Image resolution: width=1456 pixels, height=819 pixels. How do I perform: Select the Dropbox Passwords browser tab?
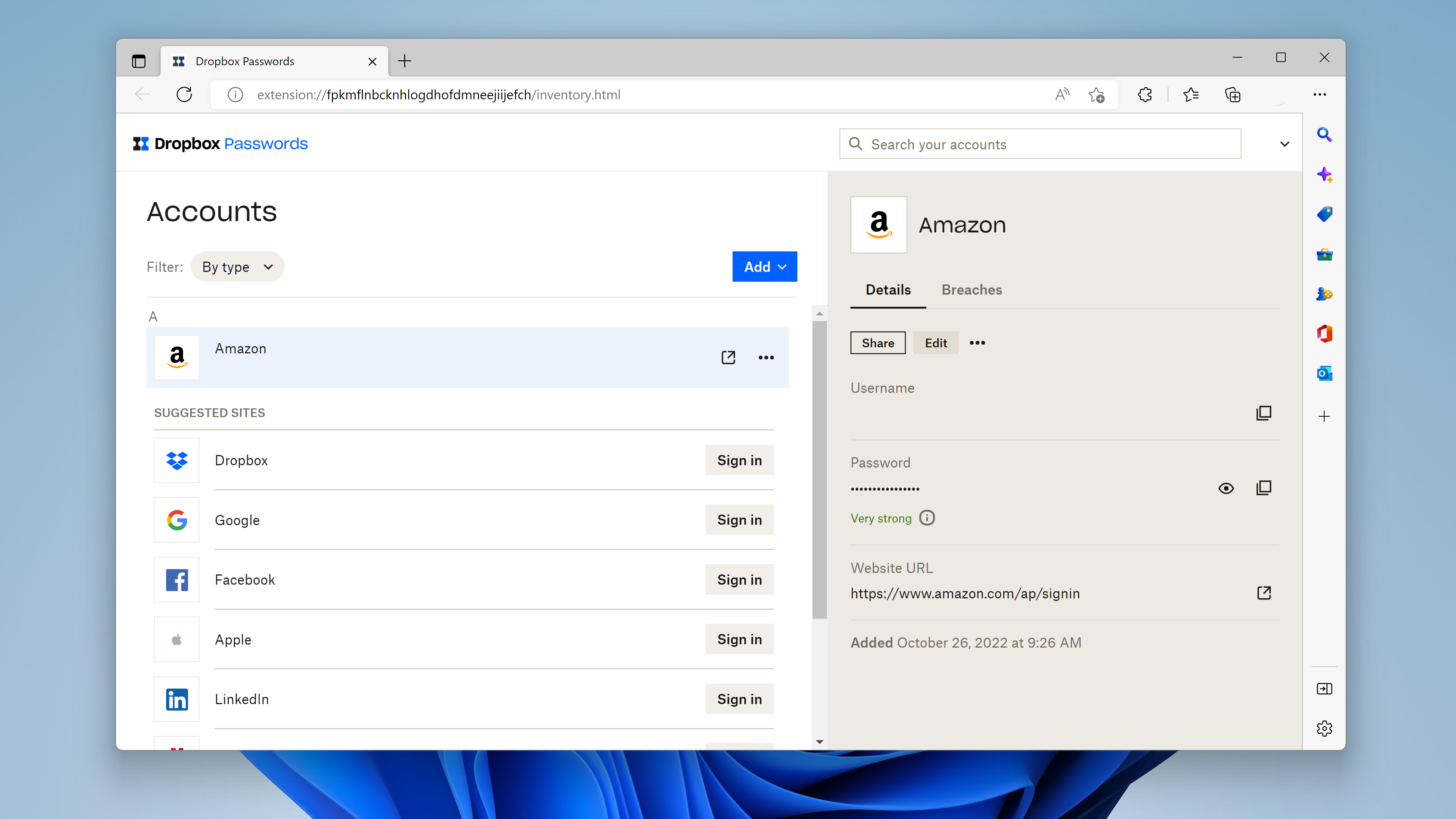point(275,61)
